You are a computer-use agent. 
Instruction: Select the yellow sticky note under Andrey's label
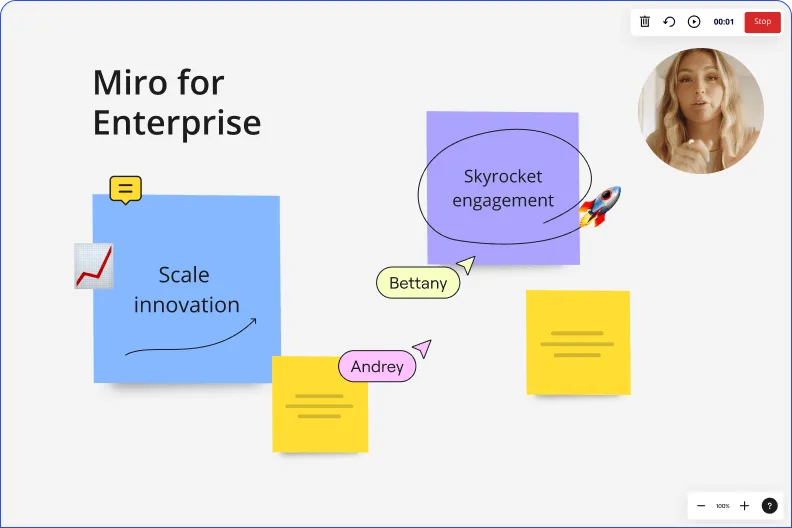(320, 404)
